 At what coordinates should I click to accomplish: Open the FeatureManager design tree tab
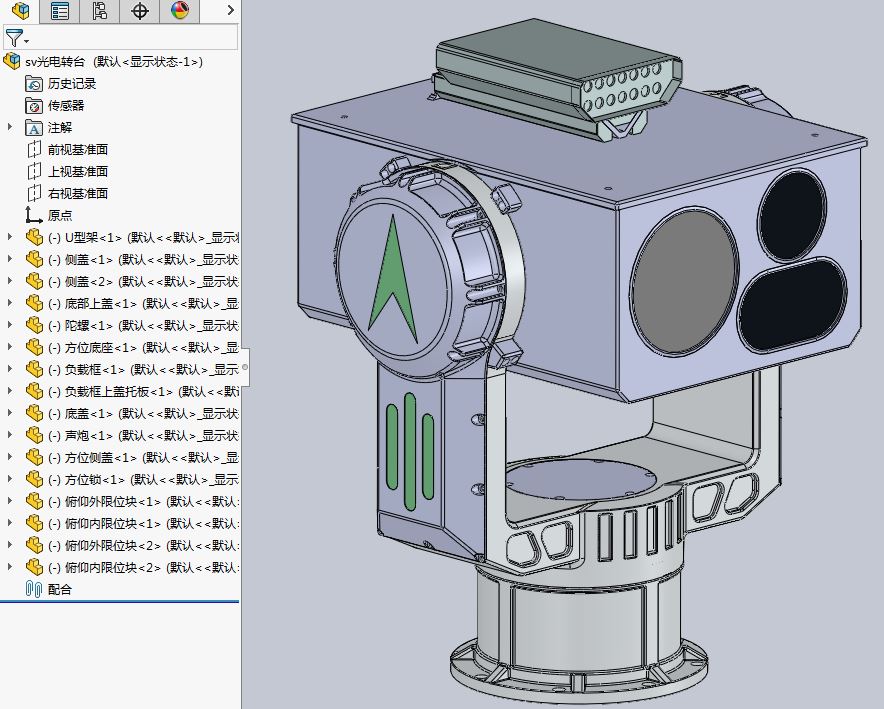[x=20, y=11]
